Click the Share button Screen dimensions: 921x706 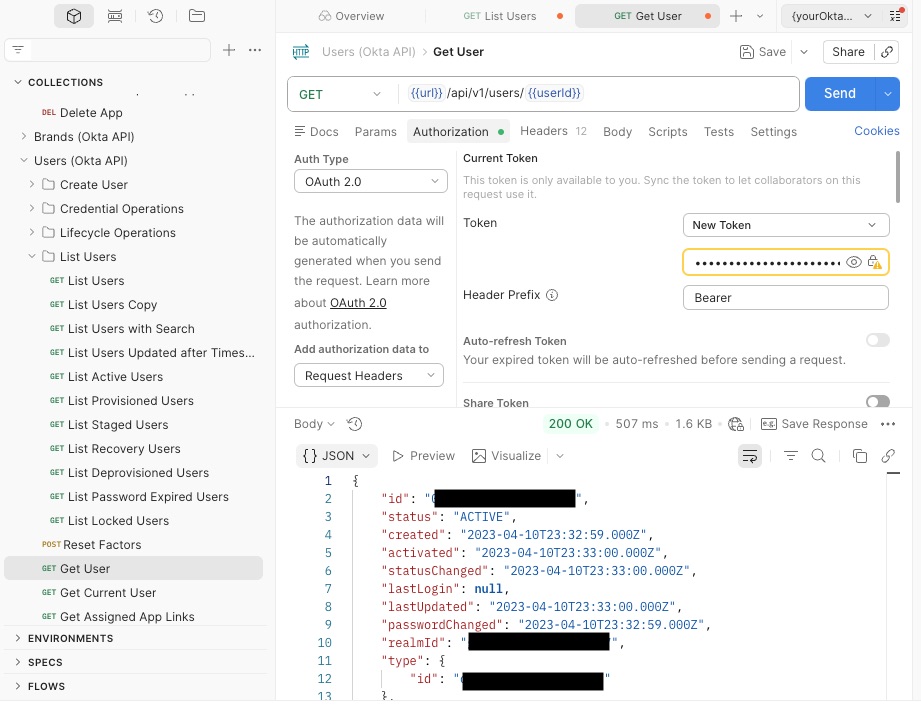[848, 52]
